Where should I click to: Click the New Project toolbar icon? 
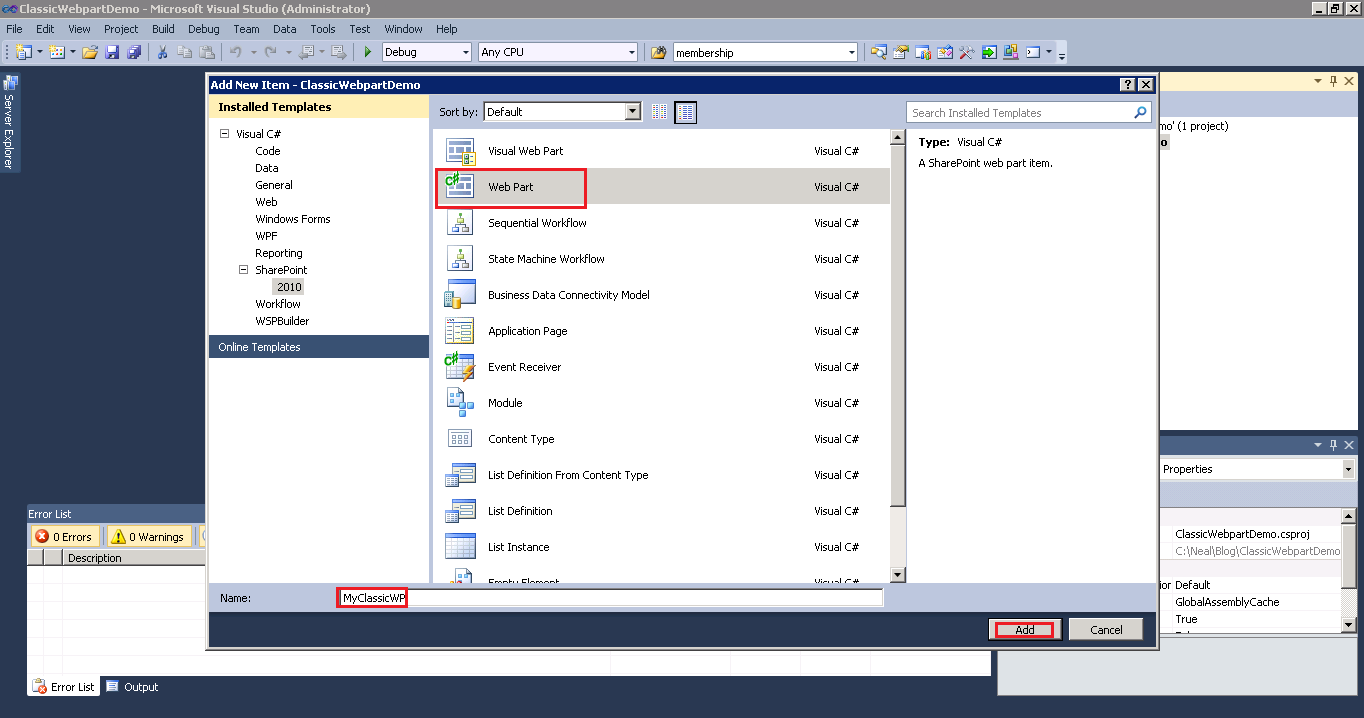(x=24, y=52)
